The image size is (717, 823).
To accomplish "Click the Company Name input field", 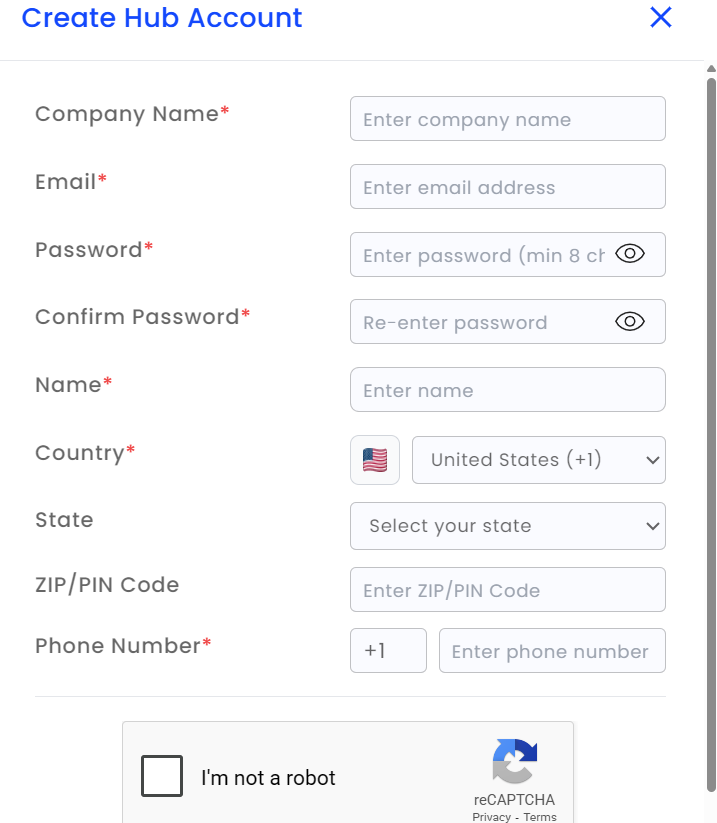I will pos(507,119).
